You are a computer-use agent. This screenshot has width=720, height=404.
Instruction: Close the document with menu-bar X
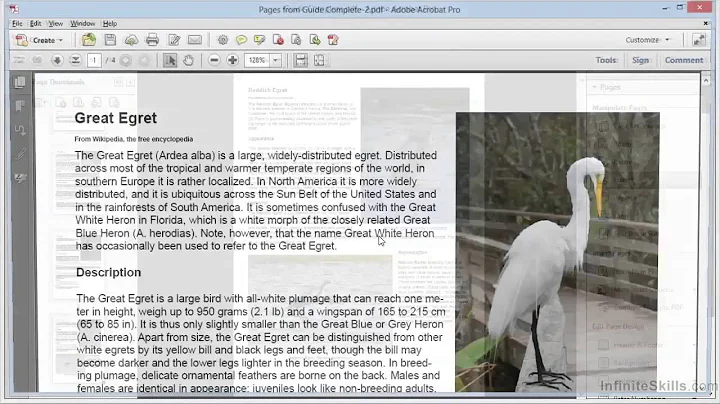point(705,23)
